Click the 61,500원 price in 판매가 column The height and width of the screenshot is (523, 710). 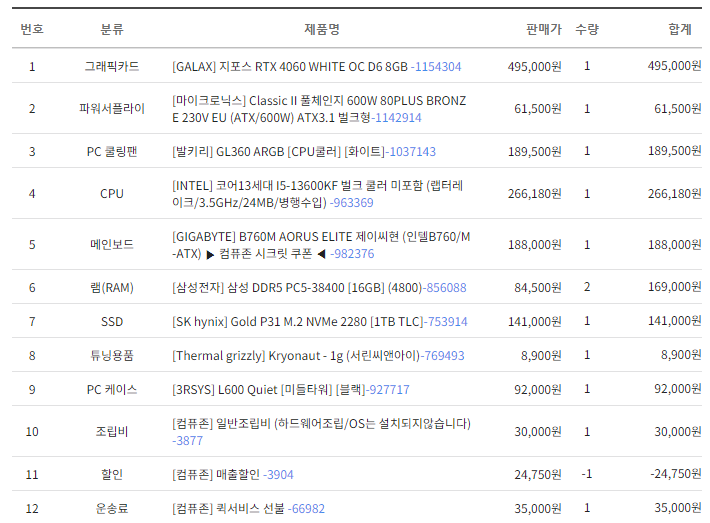(537, 109)
